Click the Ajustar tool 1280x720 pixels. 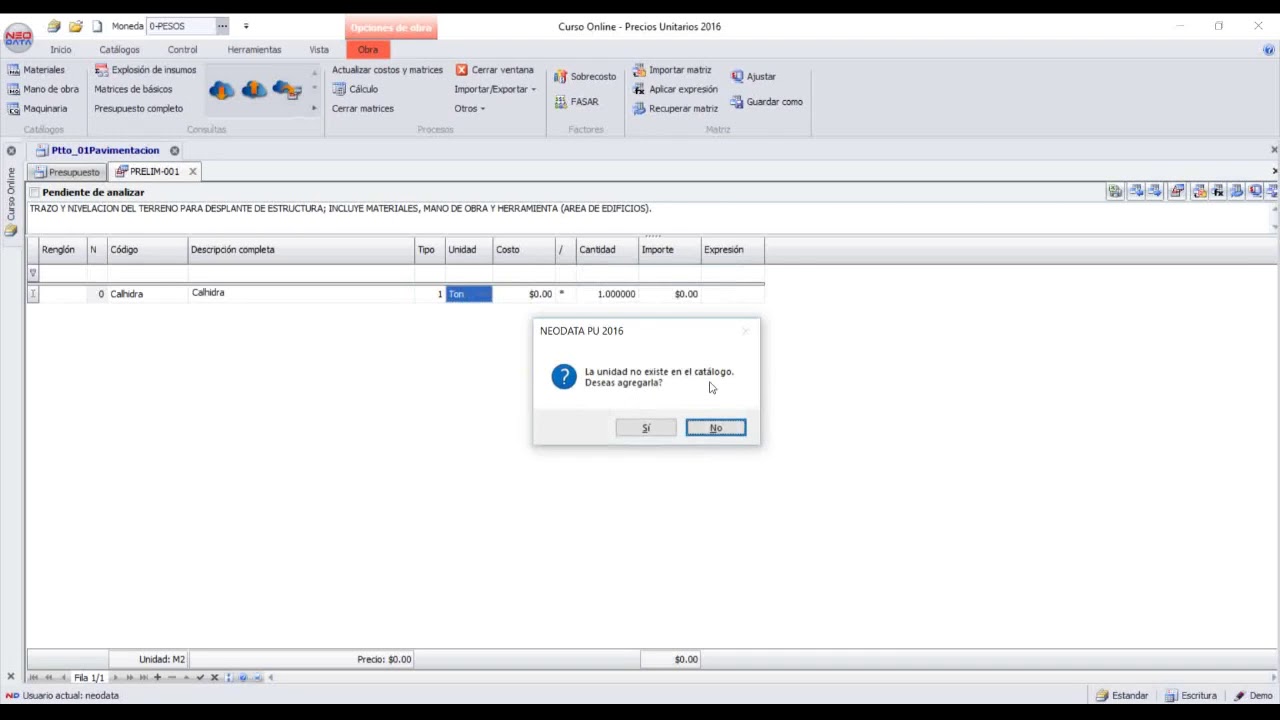[x=753, y=76]
